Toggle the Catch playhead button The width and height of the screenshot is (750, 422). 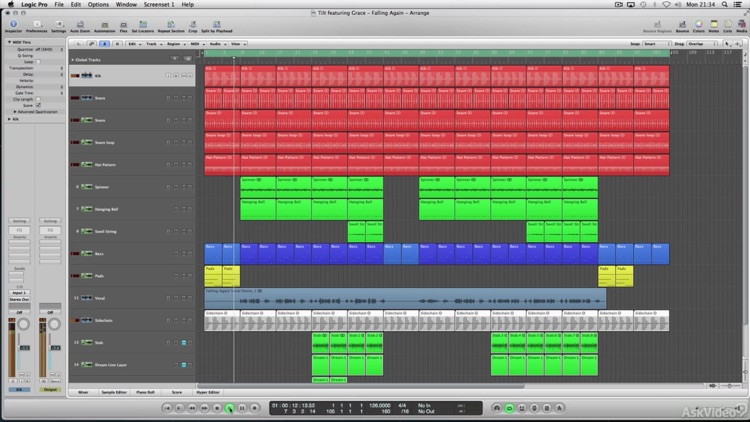104,44
